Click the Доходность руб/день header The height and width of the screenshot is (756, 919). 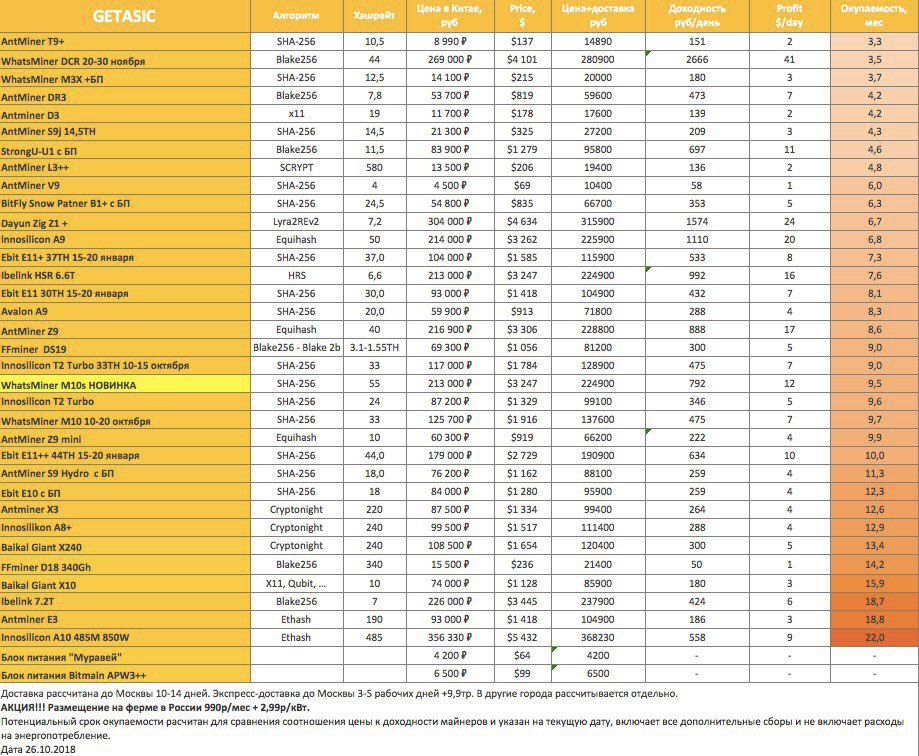tap(697, 16)
